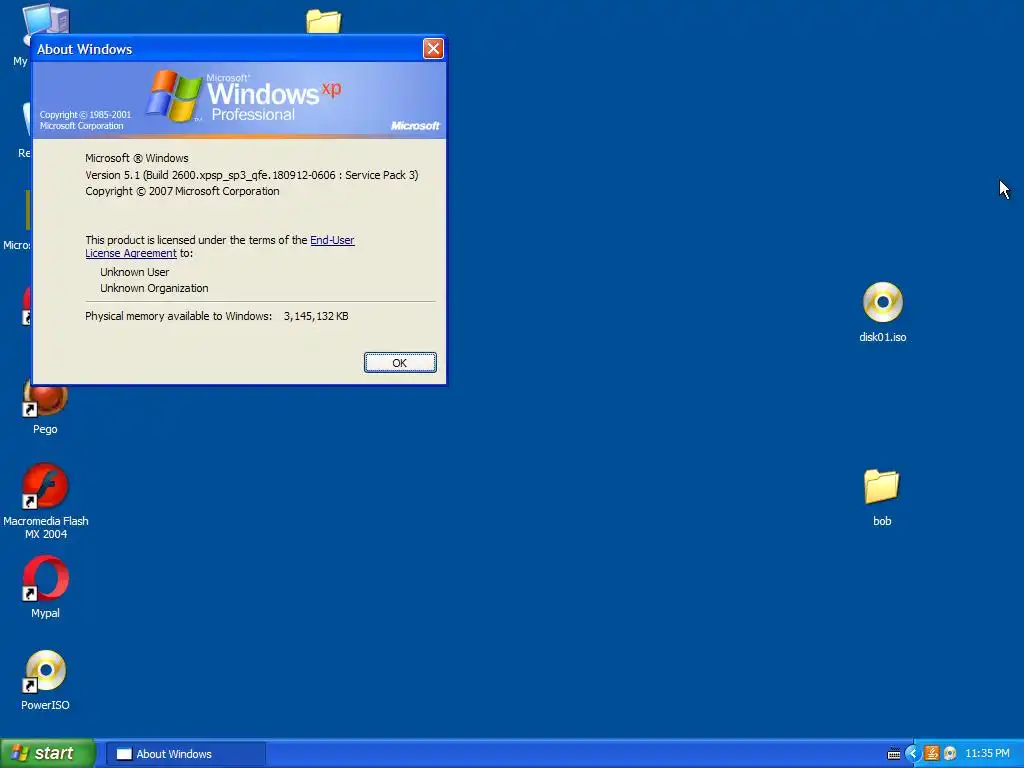Image resolution: width=1024 pixels, height=768 pixels.
Task: Open the Start menu
Action: pyautogui.click(x=48, y=753)
